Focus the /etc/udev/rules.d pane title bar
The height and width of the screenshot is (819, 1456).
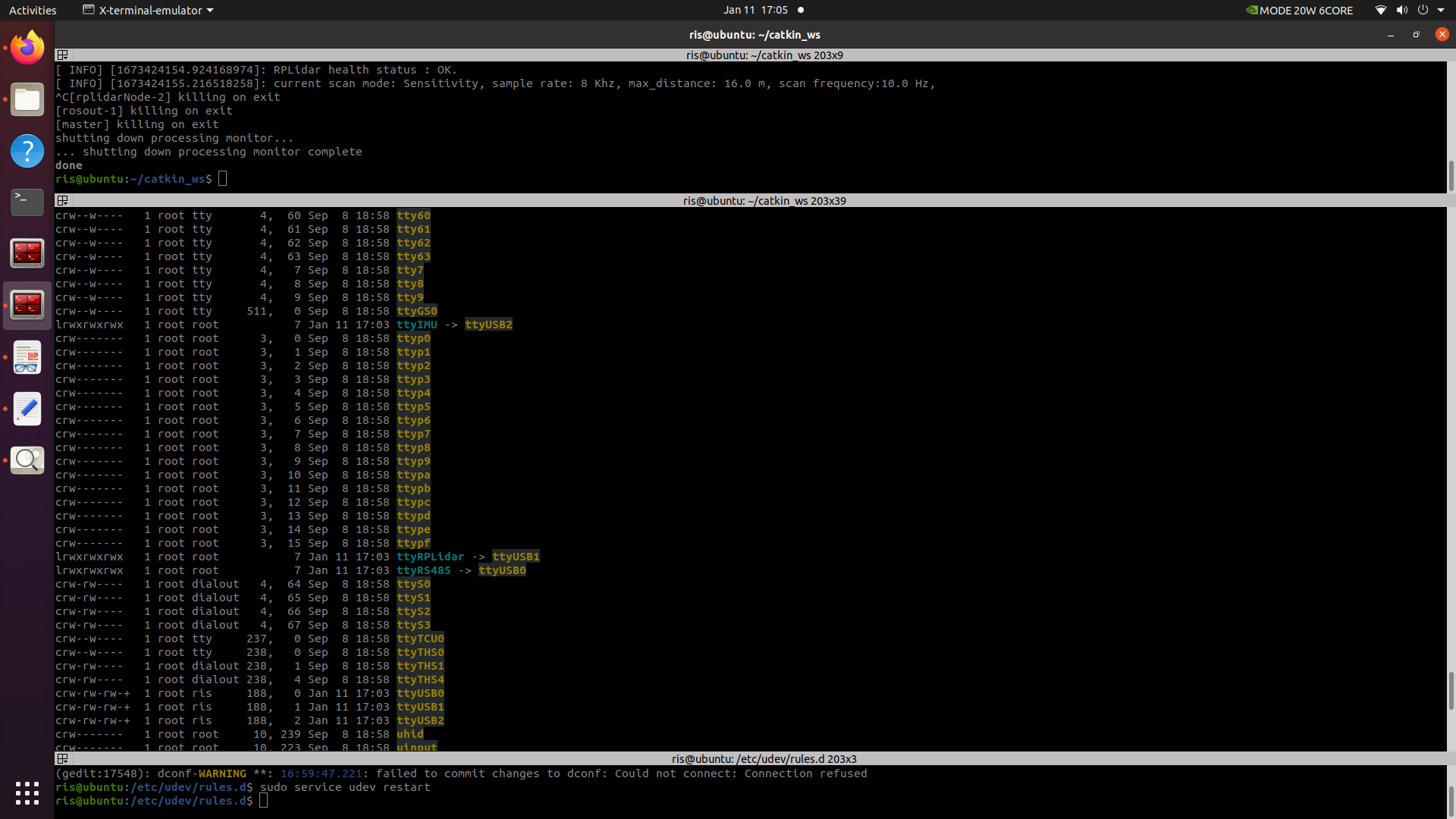764,759
